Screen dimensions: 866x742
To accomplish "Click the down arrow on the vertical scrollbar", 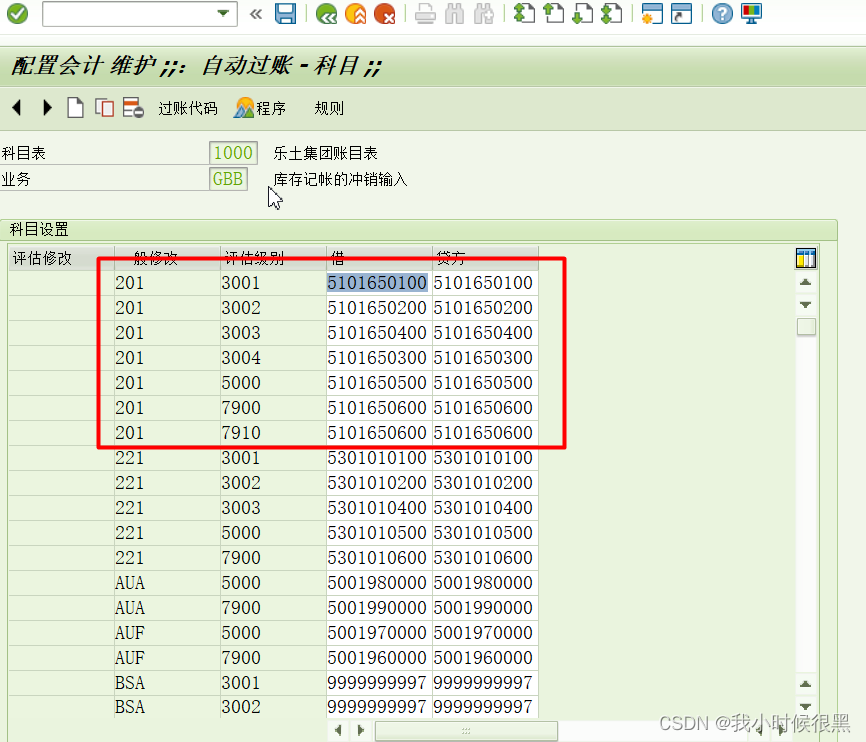I will tap(805, 707).
